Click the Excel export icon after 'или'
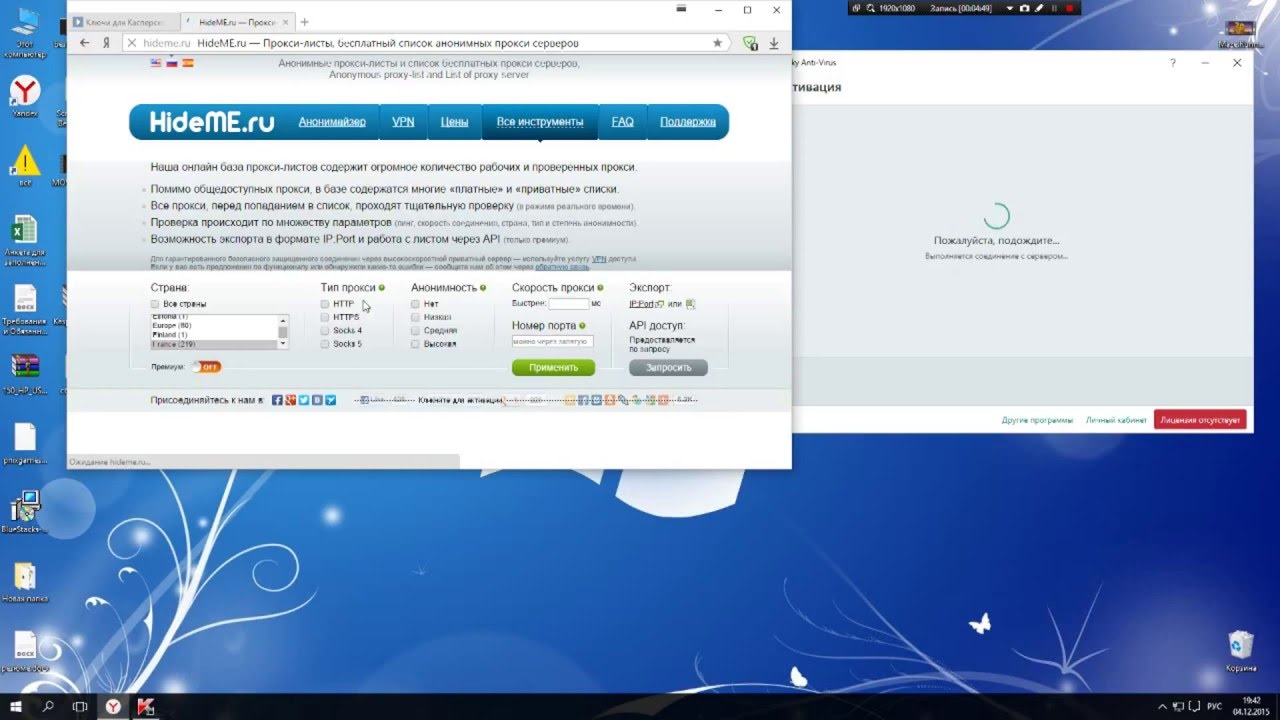Viewport: 1280px width, 720px height. click(x=690, y=304)
